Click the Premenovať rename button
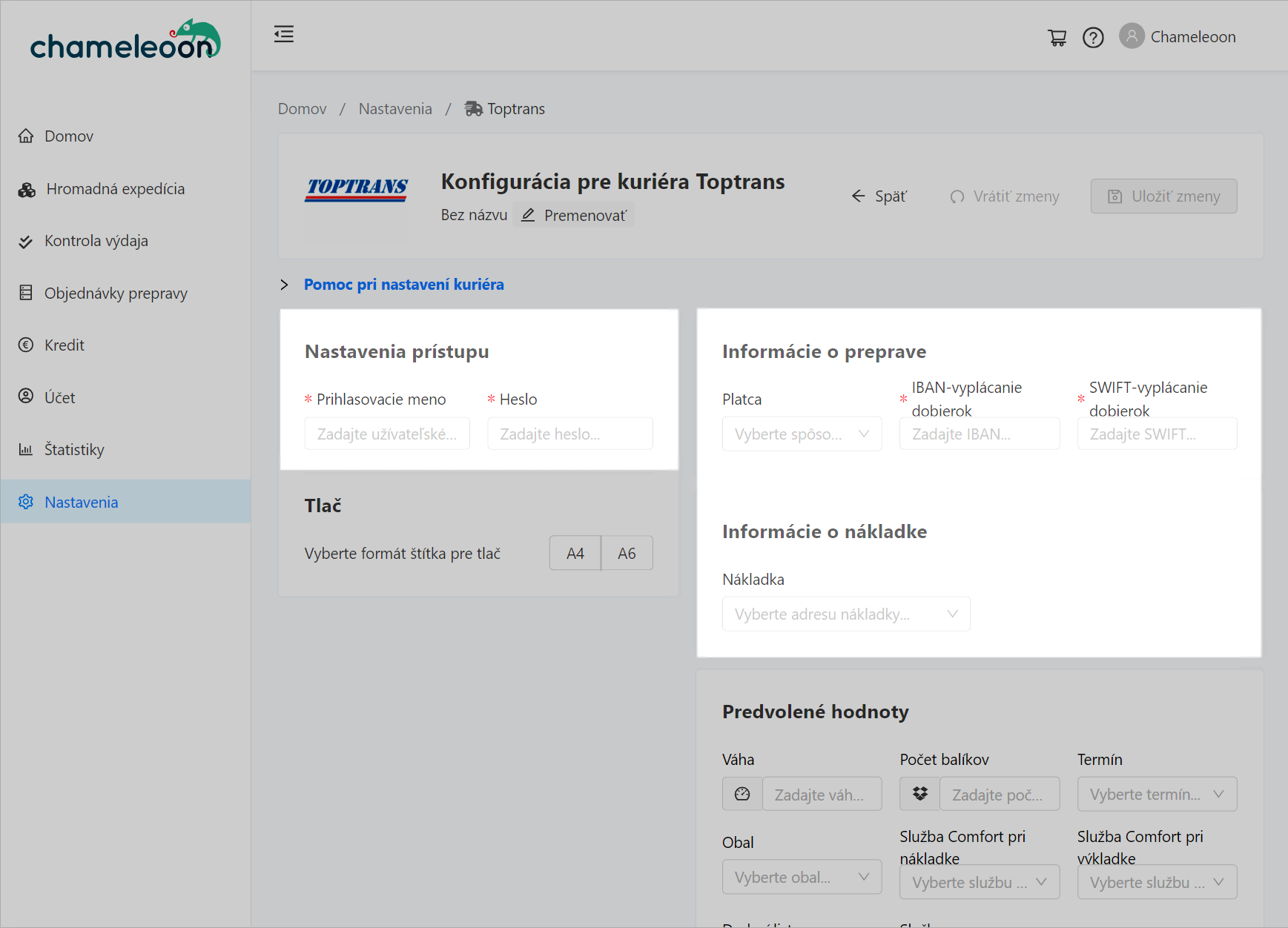Screen dimensions: 1288x928 (574, 216)
